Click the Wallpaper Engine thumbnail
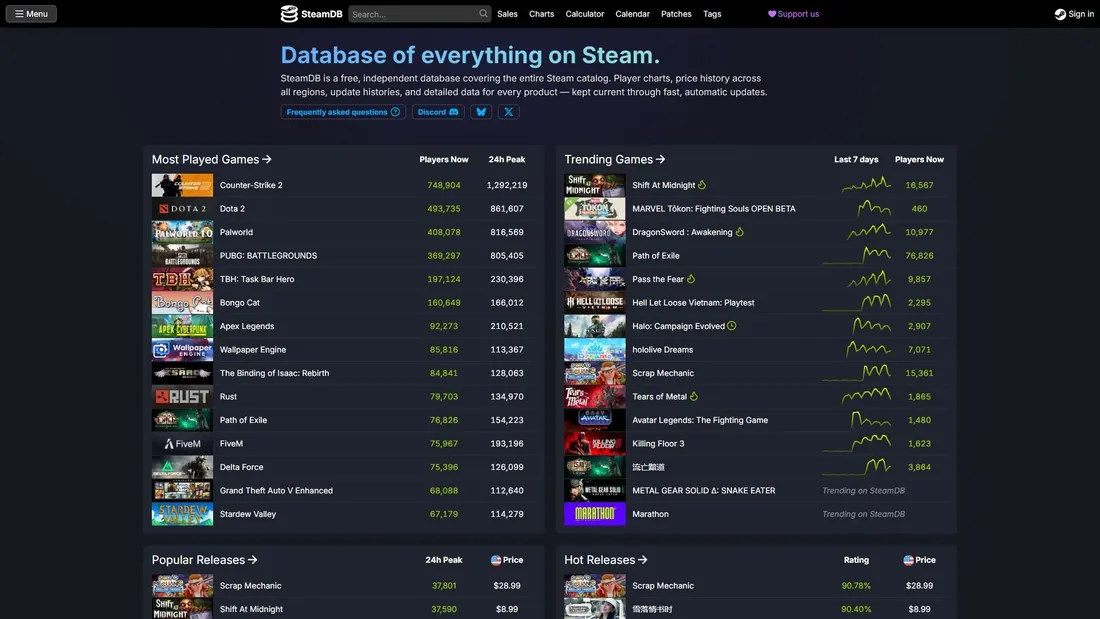The image size is (1100, 619). [182, 350]
